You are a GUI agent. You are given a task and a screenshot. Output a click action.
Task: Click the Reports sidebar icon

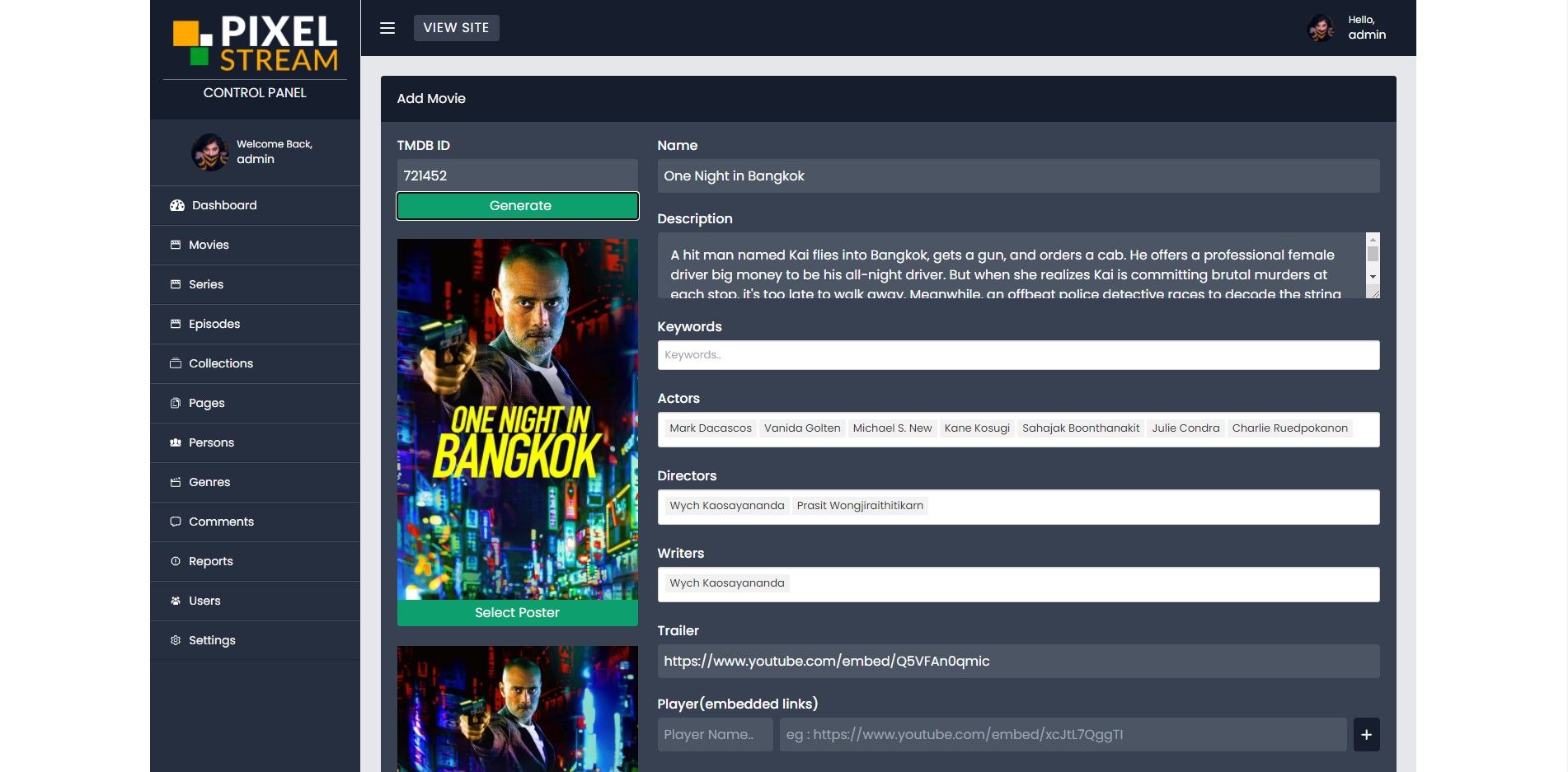[x=176, y=561]
